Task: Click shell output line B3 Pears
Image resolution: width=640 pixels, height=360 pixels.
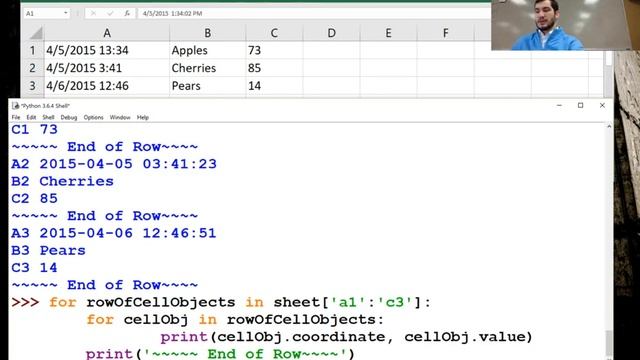Action: [49, 250]
